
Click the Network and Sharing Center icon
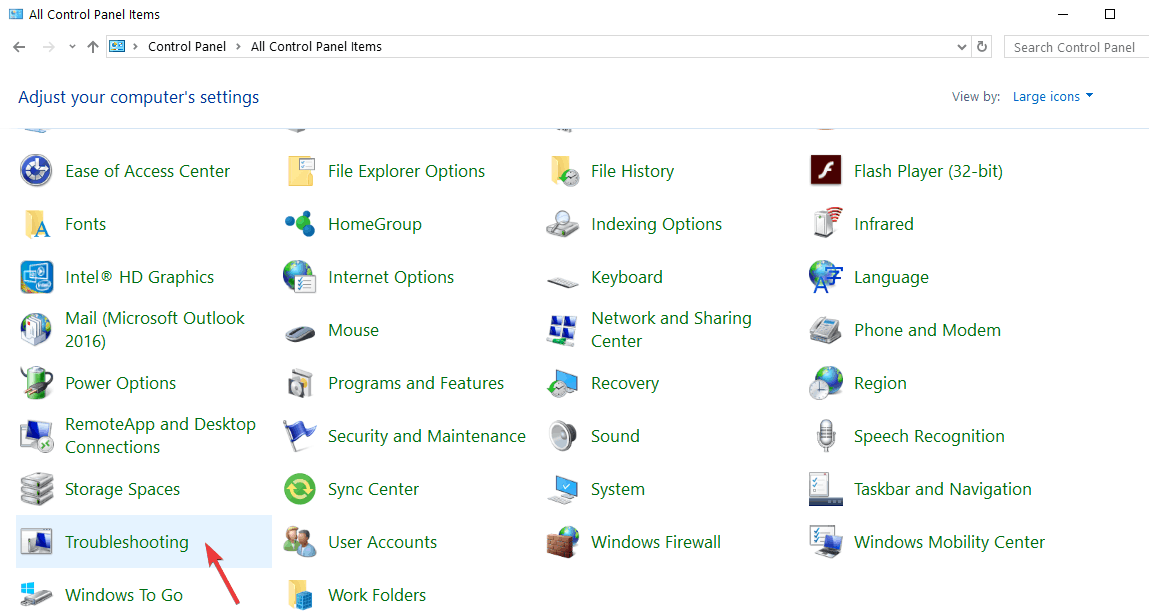[563, 330]
